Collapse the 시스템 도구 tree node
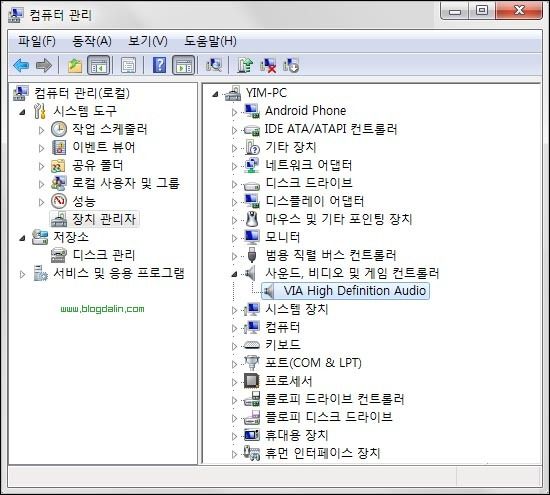The width and height of the screenshot is (550, 495). 22,112
